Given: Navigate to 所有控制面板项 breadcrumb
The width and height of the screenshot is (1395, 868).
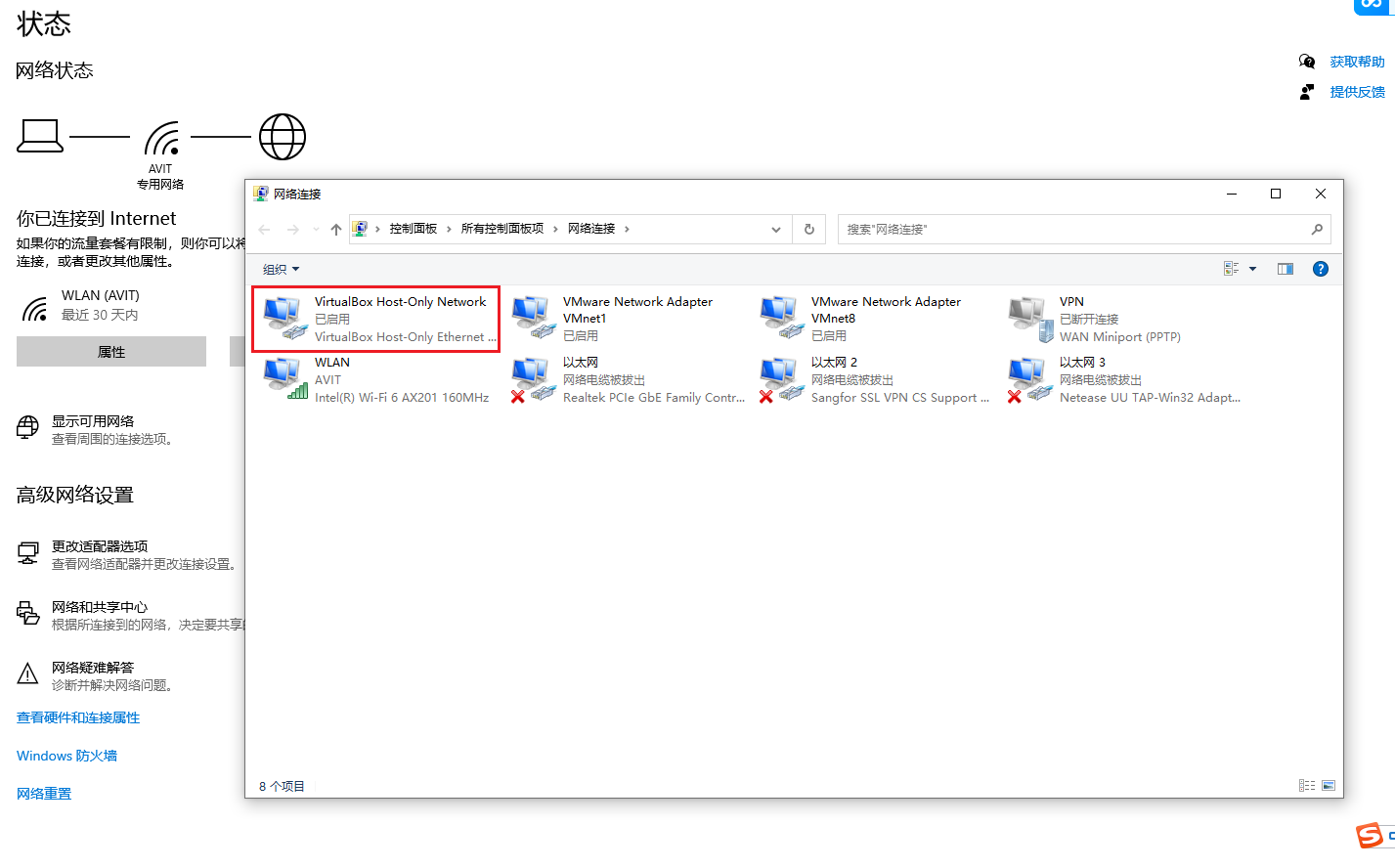Looking at the screenshot, I should coord(502,229).
